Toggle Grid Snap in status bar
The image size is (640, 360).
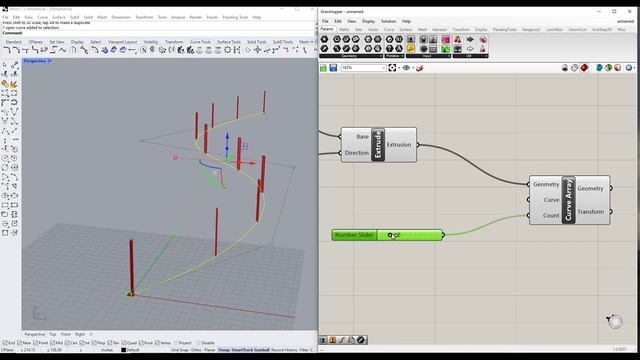pyautogui.click(x=180, y=350)
